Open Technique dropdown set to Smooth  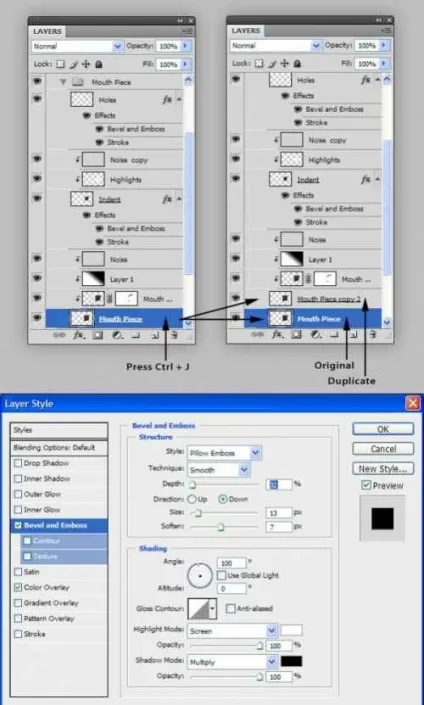click(218, 470)
